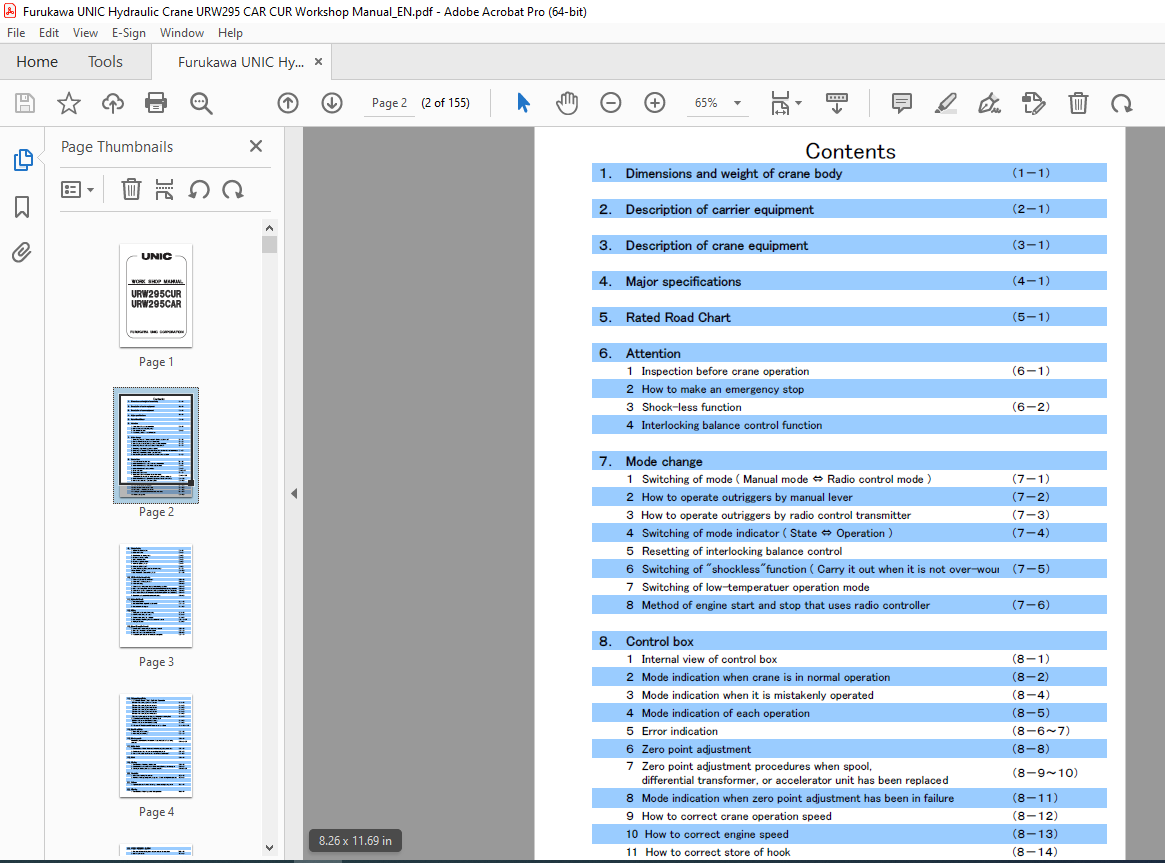Open the Page Thumbnails pane icon in the sidebar
The image size is (1165, 863).
point(22,160)
